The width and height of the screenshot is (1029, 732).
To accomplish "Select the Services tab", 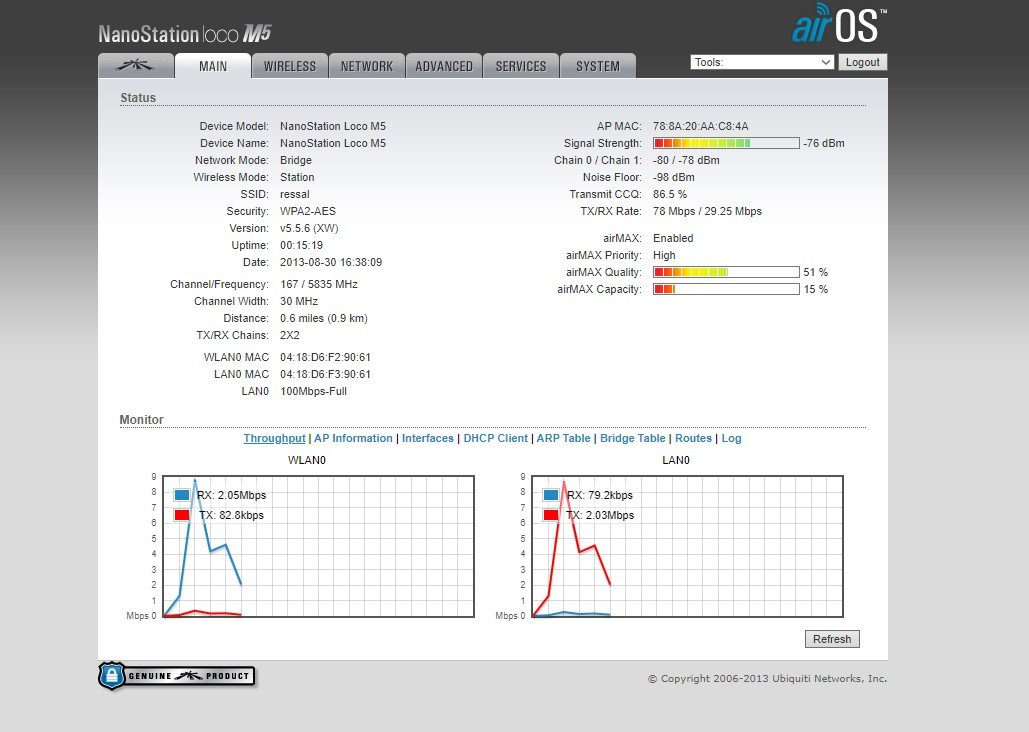I will 521,66.
